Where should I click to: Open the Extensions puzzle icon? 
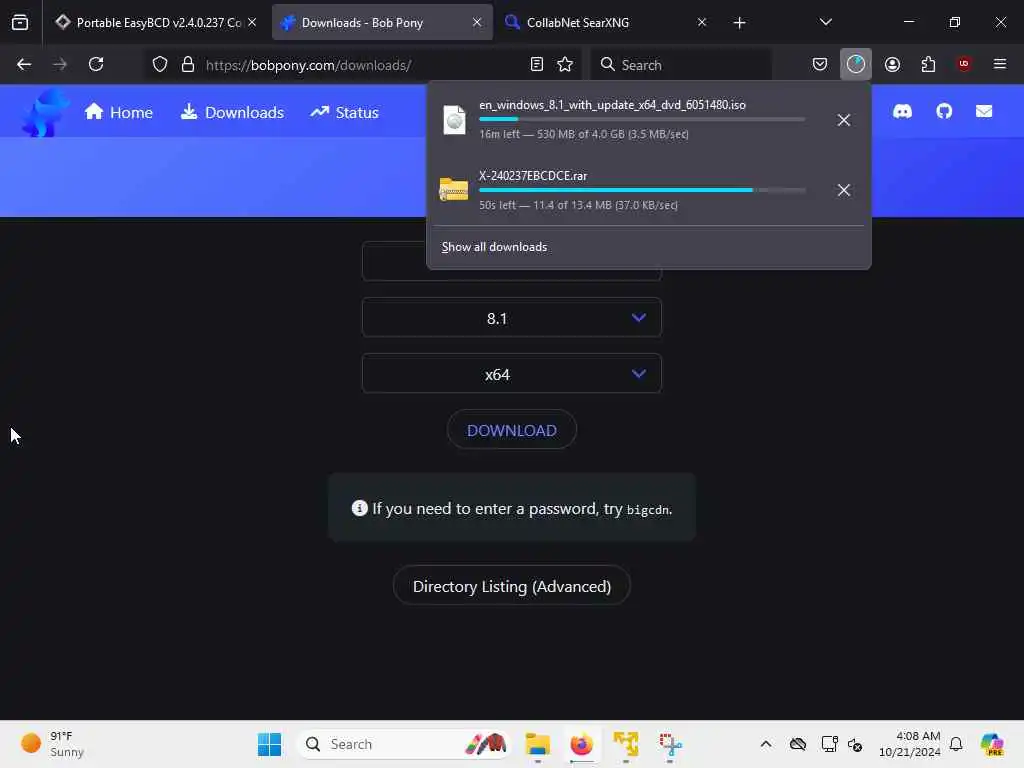[928, 64]
